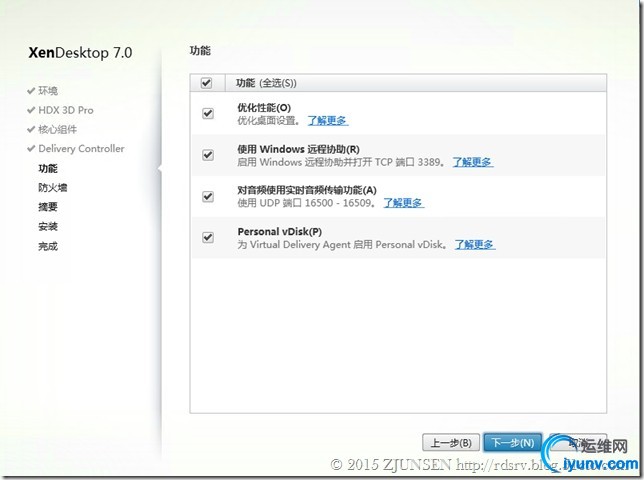Click the 使用 UDP 端口 16500 - 16509 description

(x=307, y=203)
